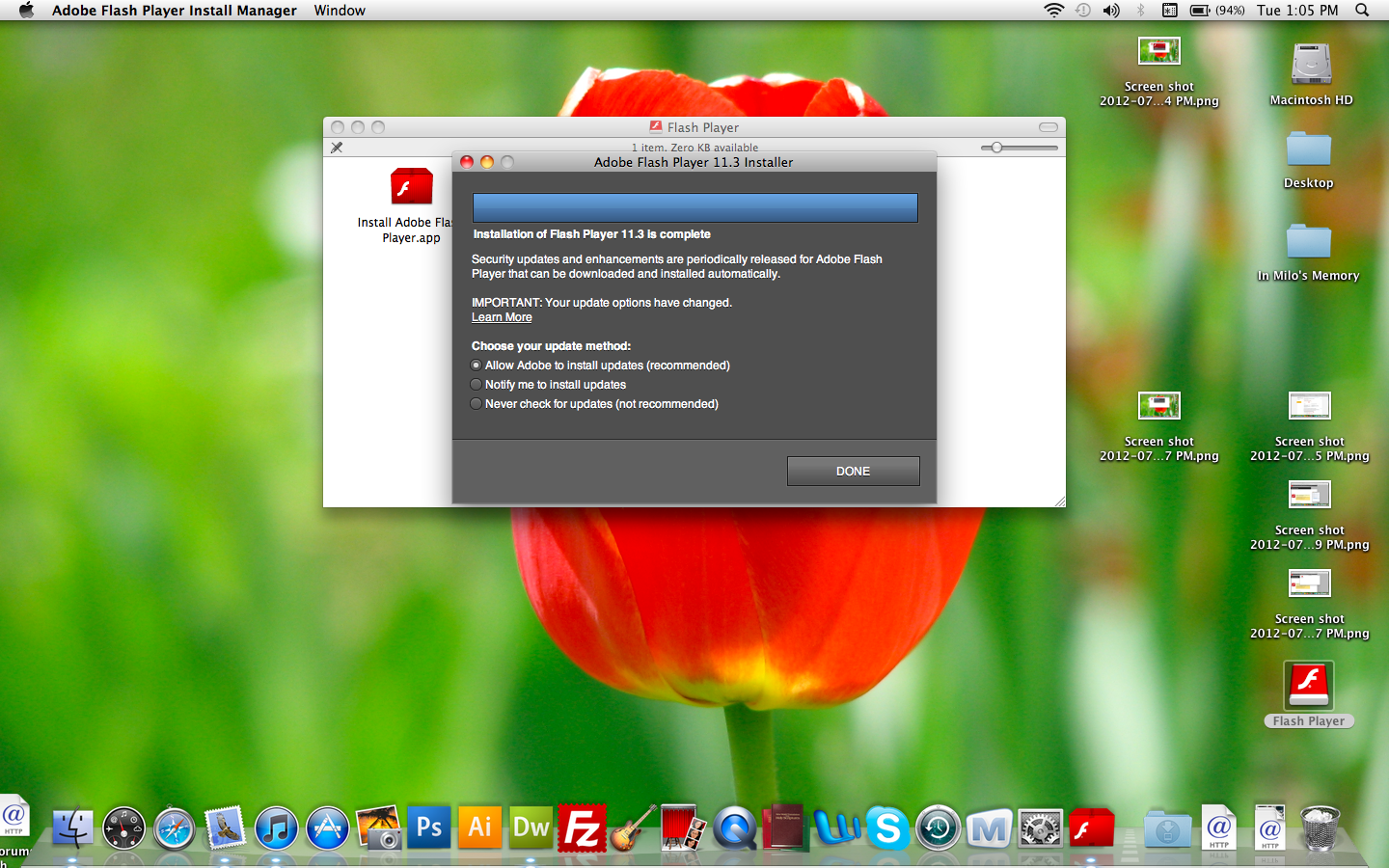
Task: Click the battery 94% indicator
Action: click(1217, 10)
